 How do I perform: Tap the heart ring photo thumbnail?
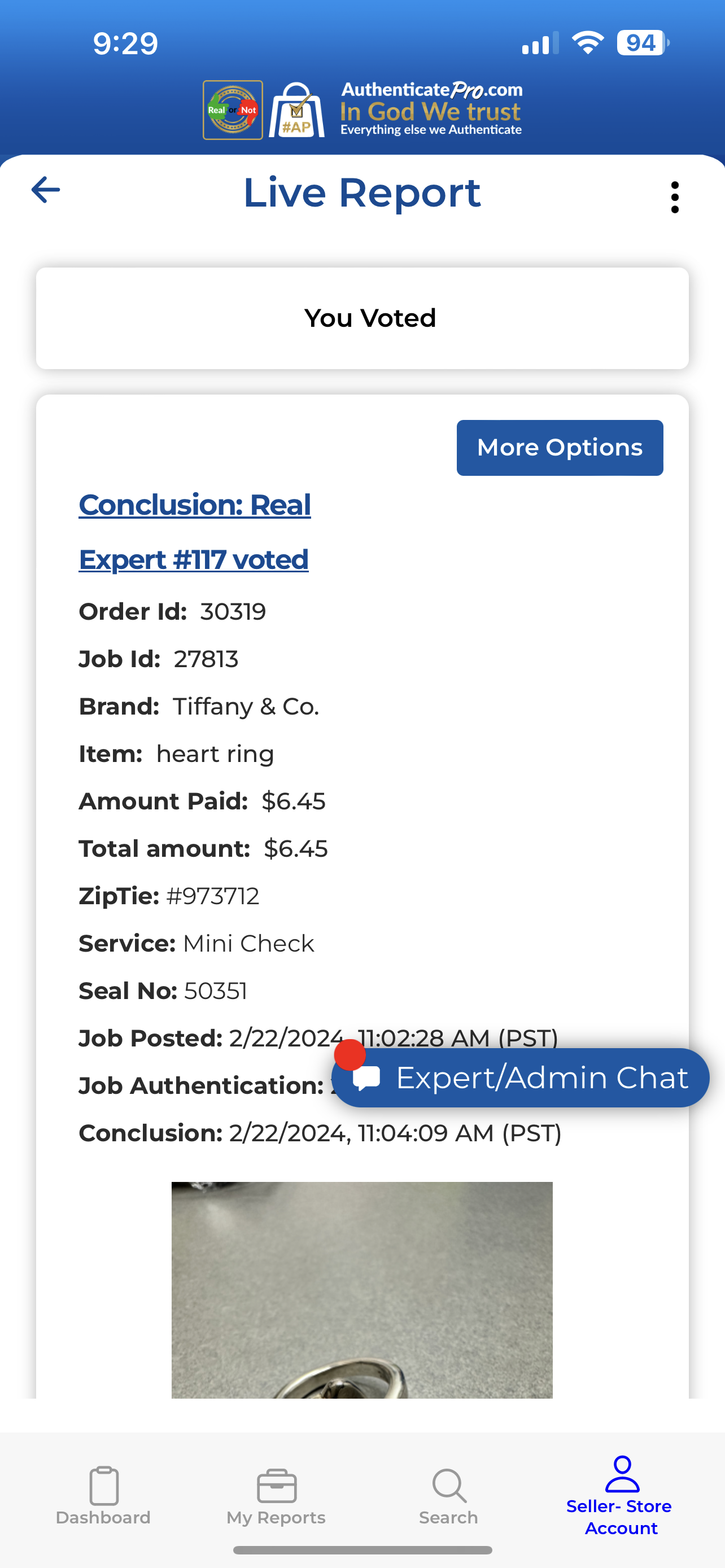coord(361,1289)
